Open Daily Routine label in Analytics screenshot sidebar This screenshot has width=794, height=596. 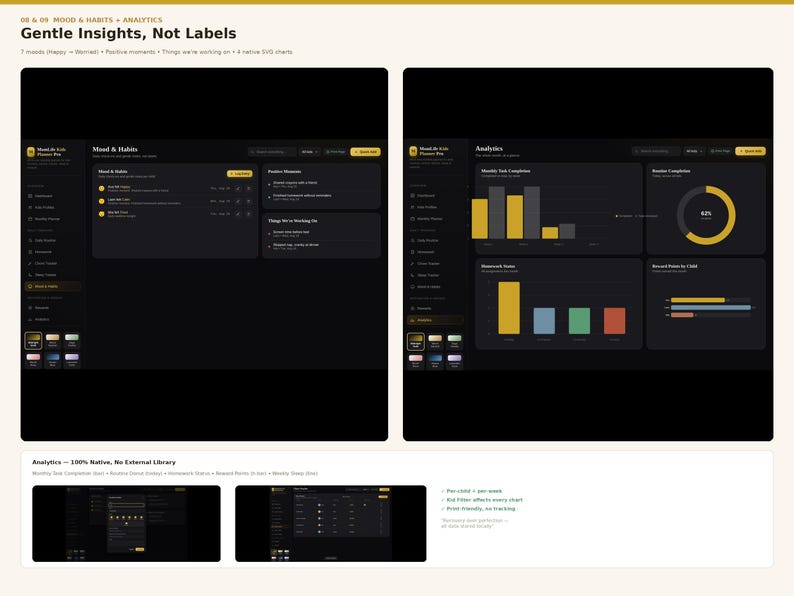point(428,241)
